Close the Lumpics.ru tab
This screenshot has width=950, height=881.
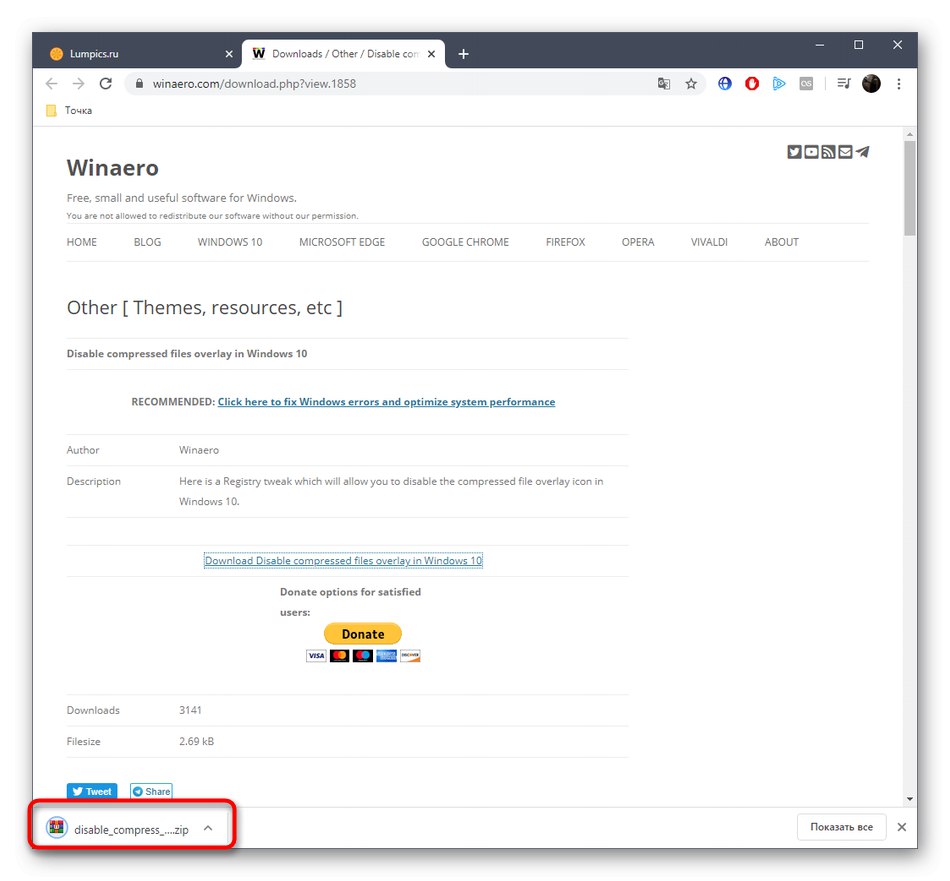pyautogui.click(x=229, y=54)
